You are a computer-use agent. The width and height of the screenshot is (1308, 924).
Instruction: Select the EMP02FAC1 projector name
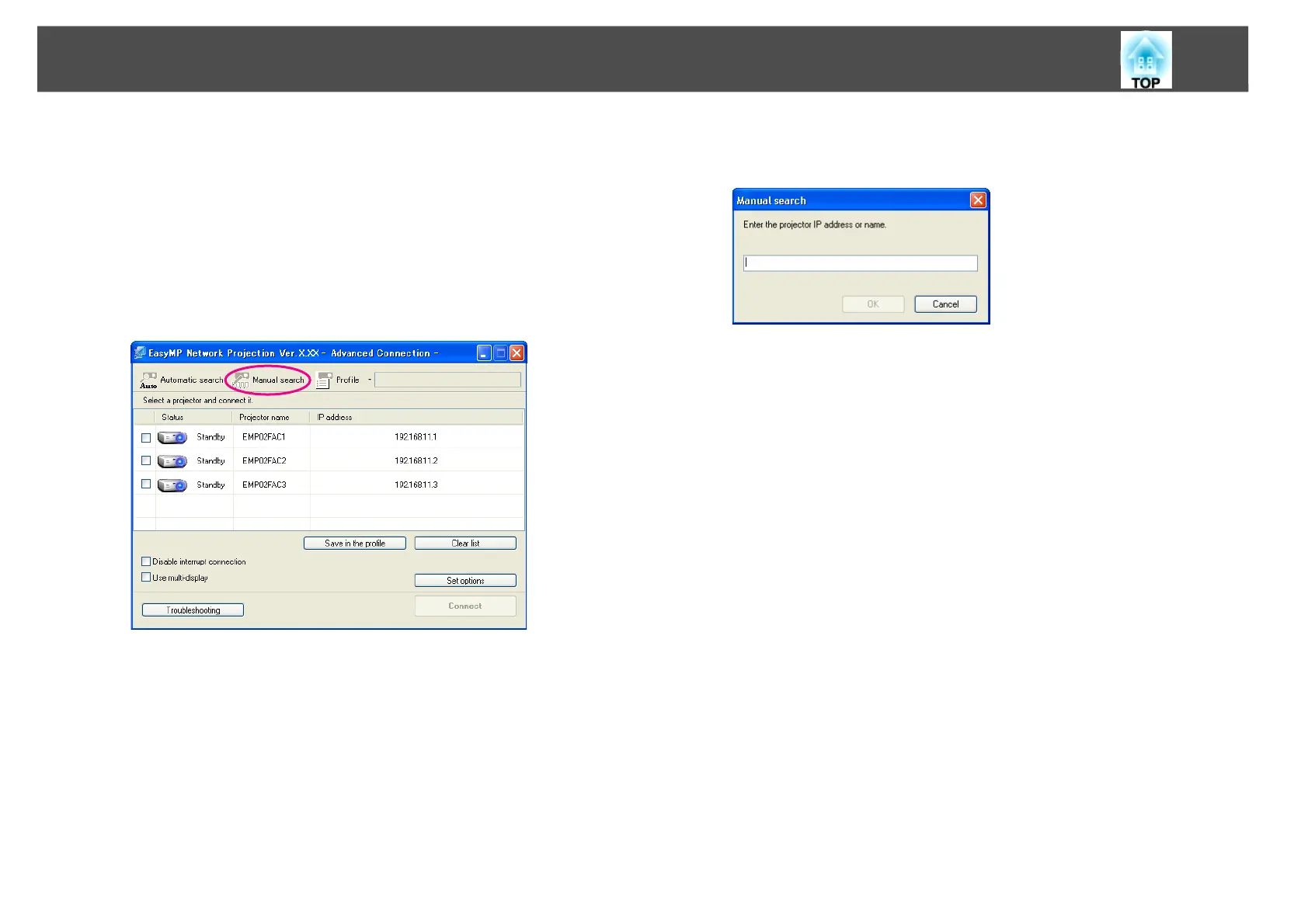click(x=264, y=437)
